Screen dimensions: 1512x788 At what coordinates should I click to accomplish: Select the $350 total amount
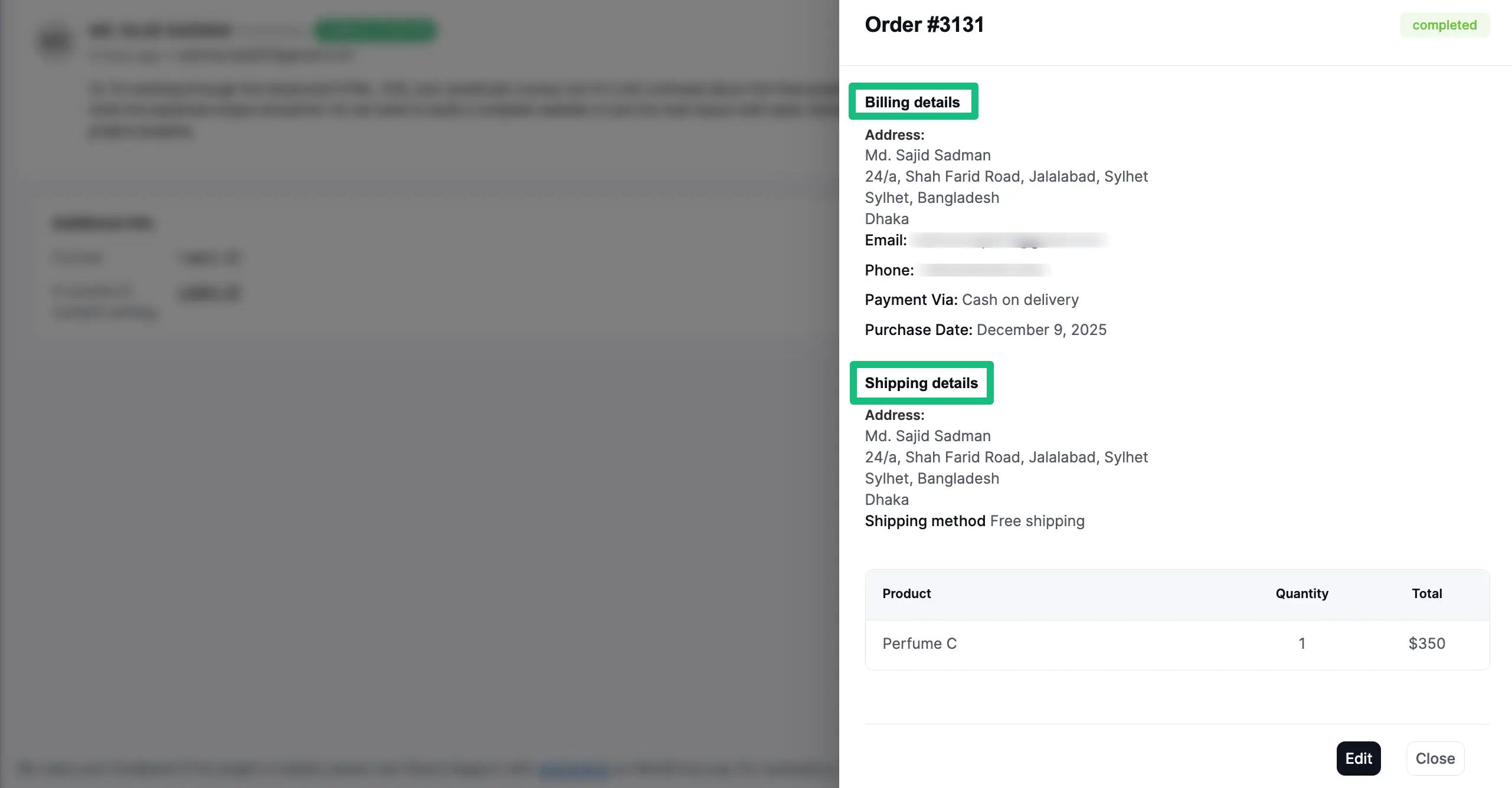pos(1426,643)
